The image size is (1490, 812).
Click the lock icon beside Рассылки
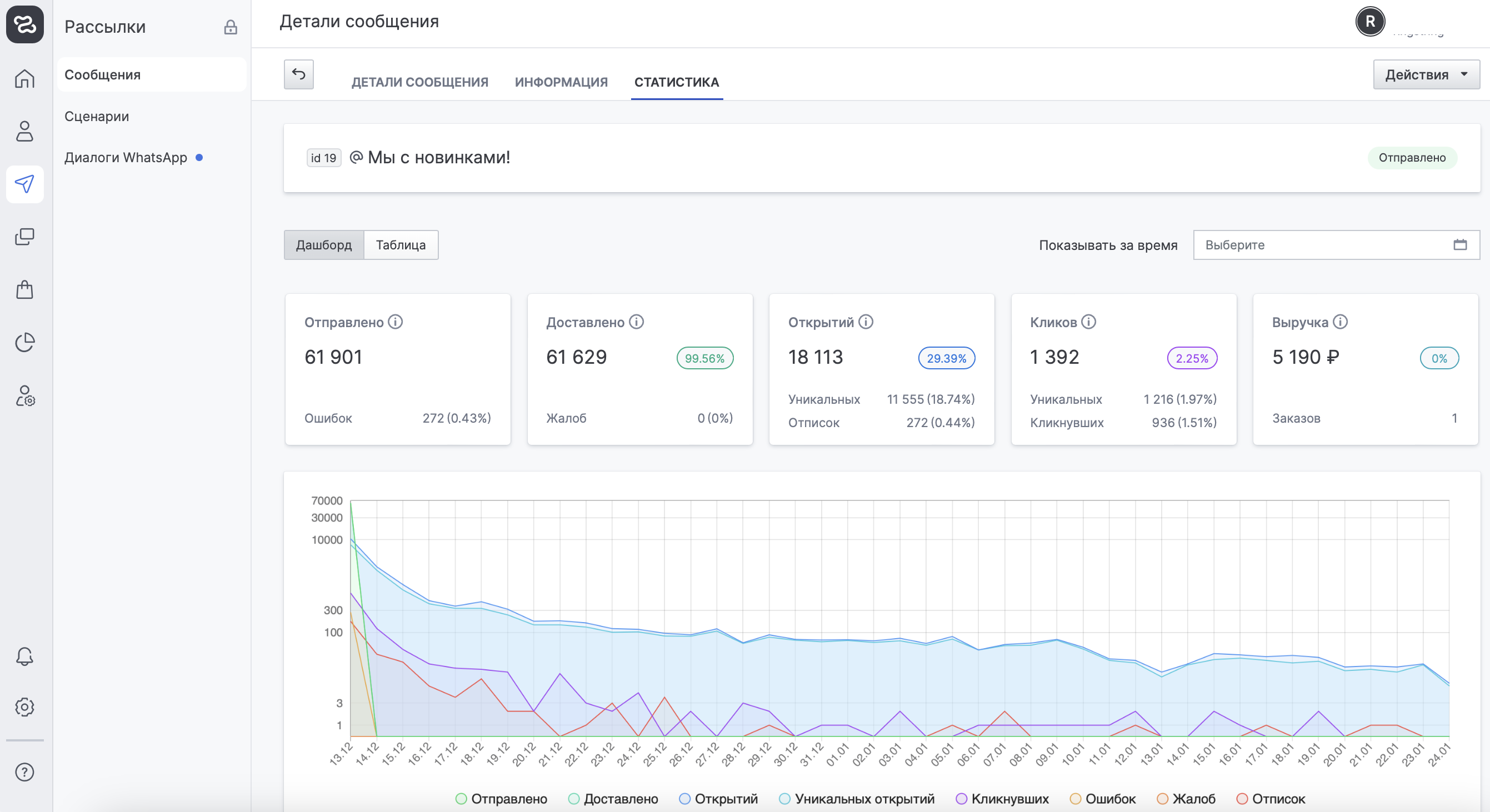point(230,27)
